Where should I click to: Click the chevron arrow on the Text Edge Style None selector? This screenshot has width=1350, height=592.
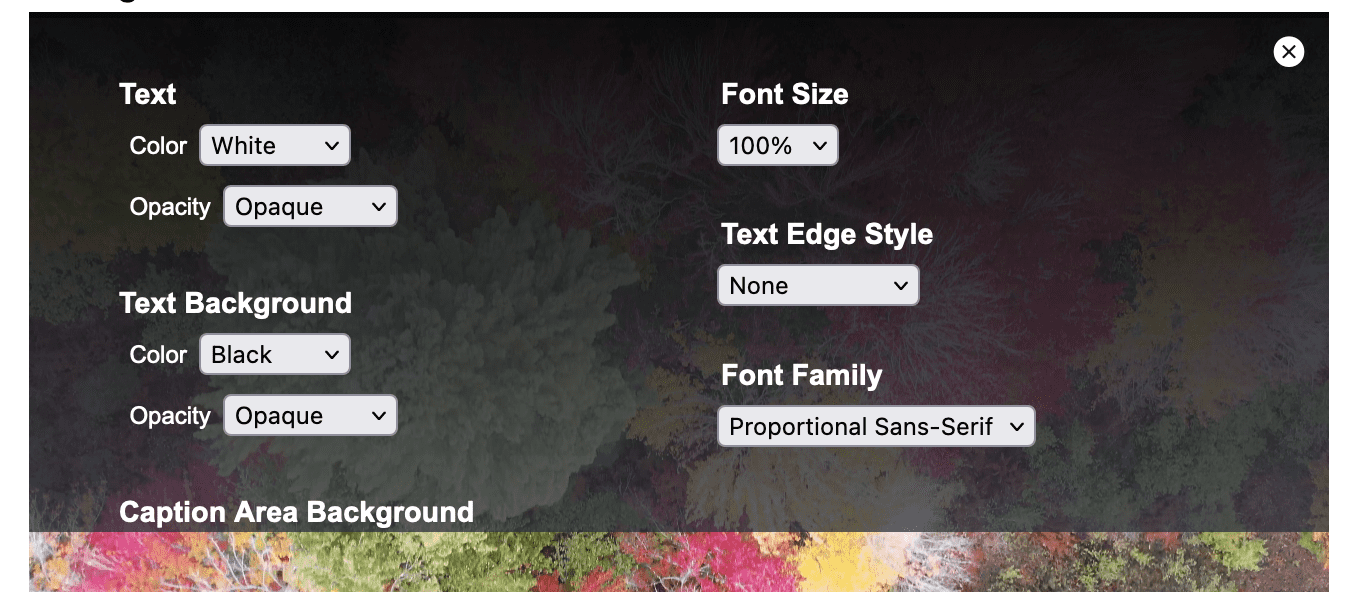(900, 286)
